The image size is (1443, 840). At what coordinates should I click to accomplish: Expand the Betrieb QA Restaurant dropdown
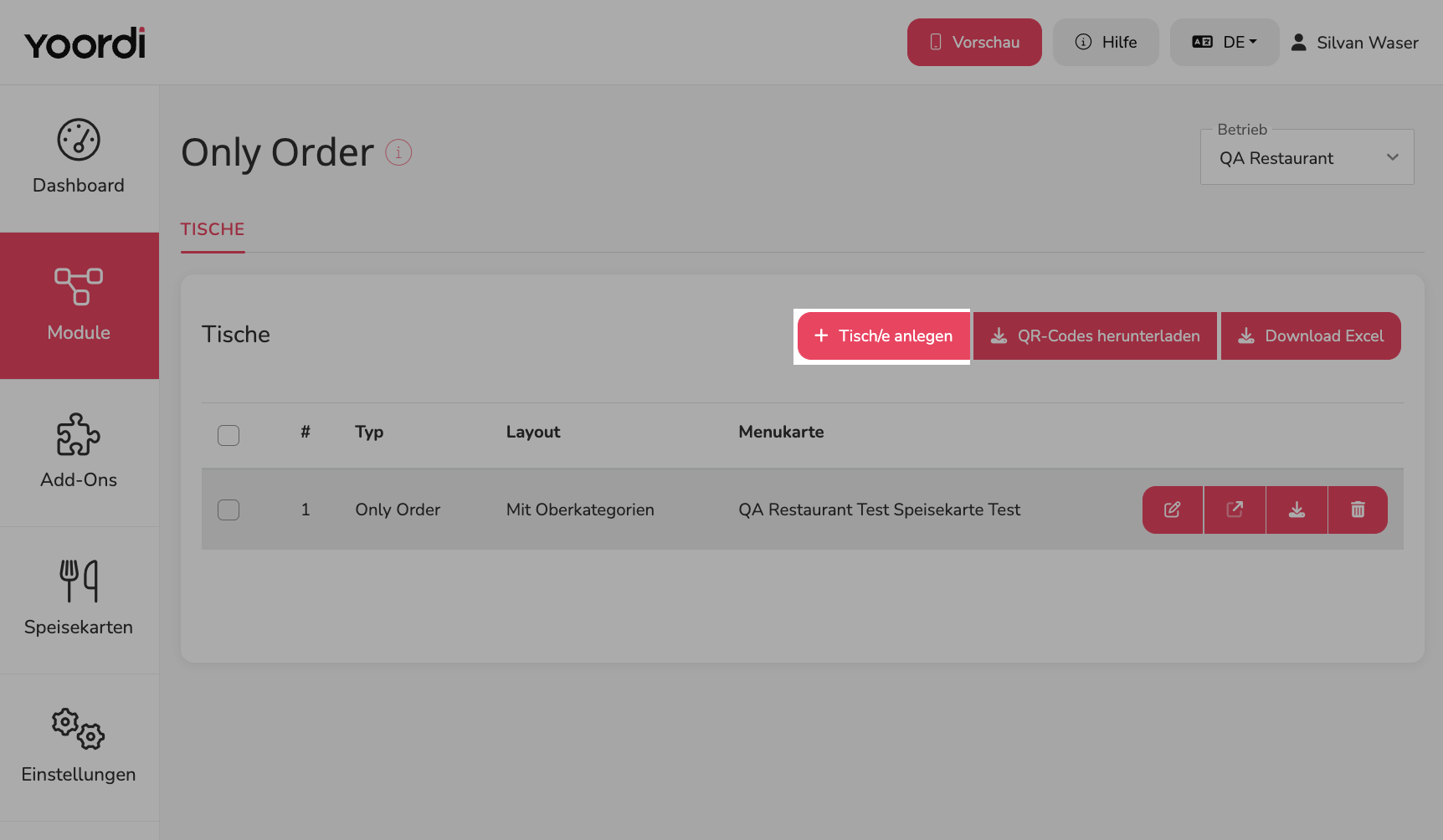[1307, 157]
